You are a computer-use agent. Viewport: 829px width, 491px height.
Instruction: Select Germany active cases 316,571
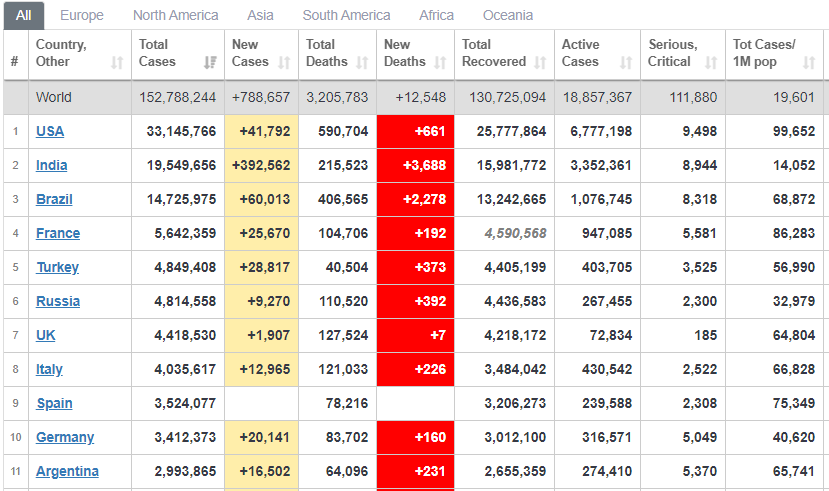(x=607, y=438)
